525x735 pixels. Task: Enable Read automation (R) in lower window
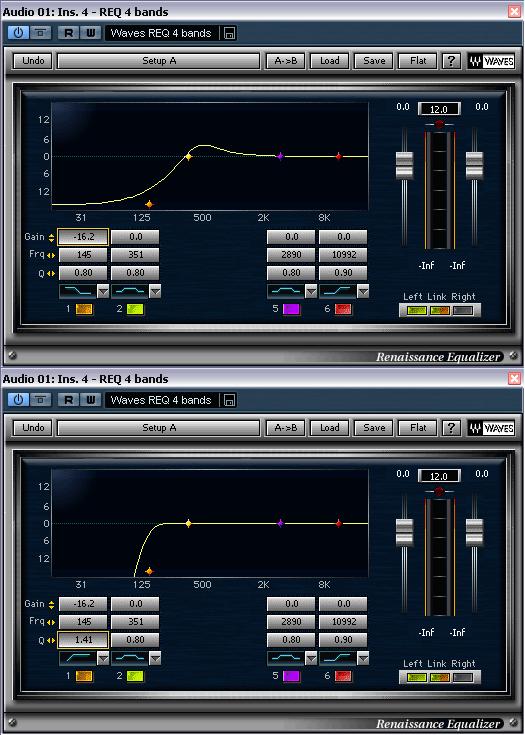tap(68, 400)
